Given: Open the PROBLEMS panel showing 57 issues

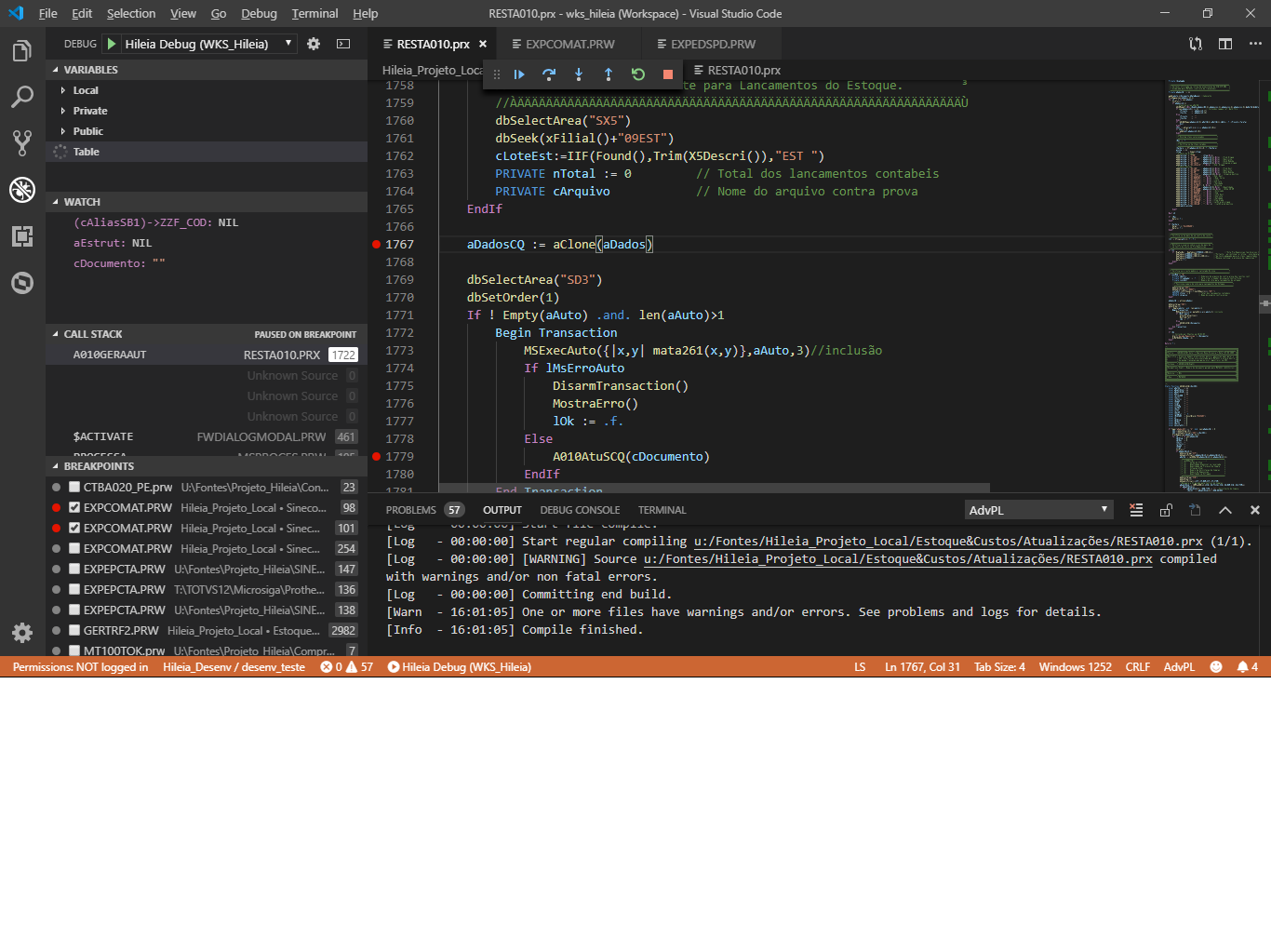Looking at the screenshot, I should [x=411, y=509].
